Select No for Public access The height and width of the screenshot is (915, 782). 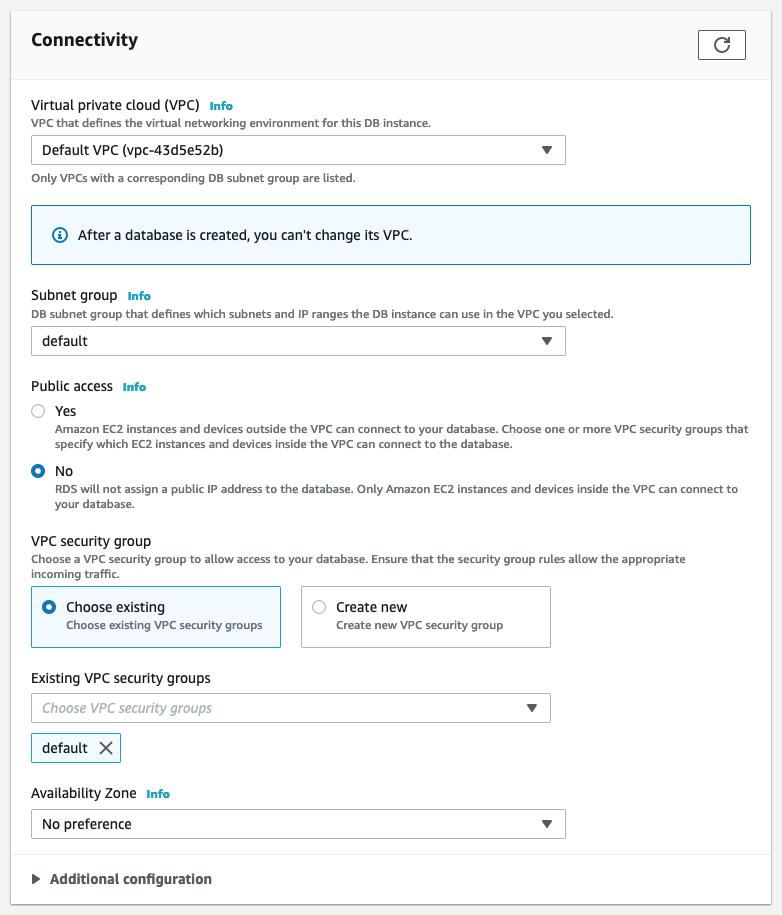click(37, 471)
